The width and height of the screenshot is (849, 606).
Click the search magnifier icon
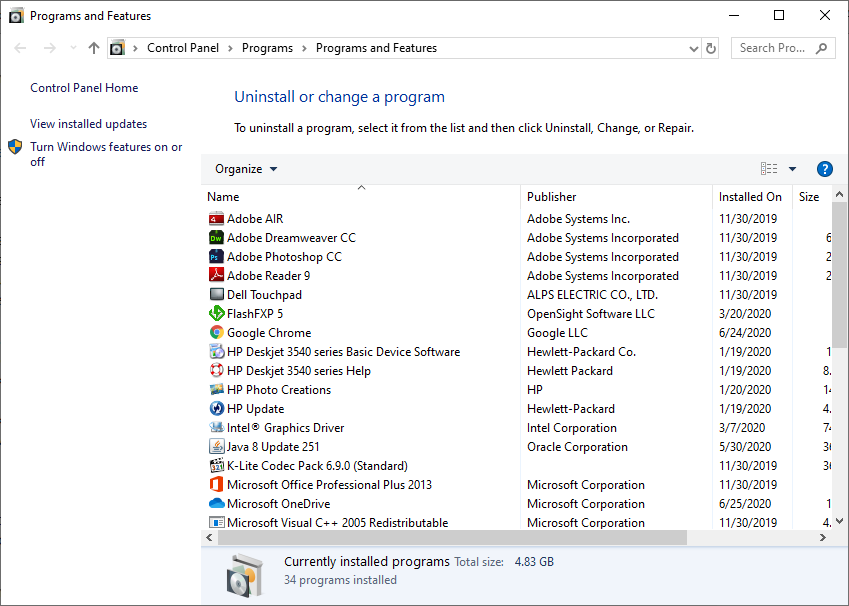click(821, 48)
